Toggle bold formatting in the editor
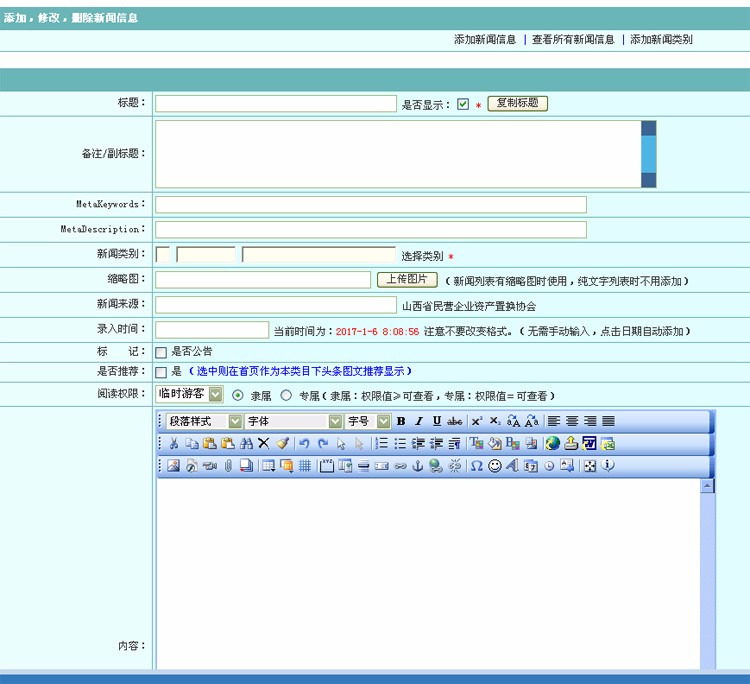This screenshot has height=684, width=750. click(x=401, y=421)
